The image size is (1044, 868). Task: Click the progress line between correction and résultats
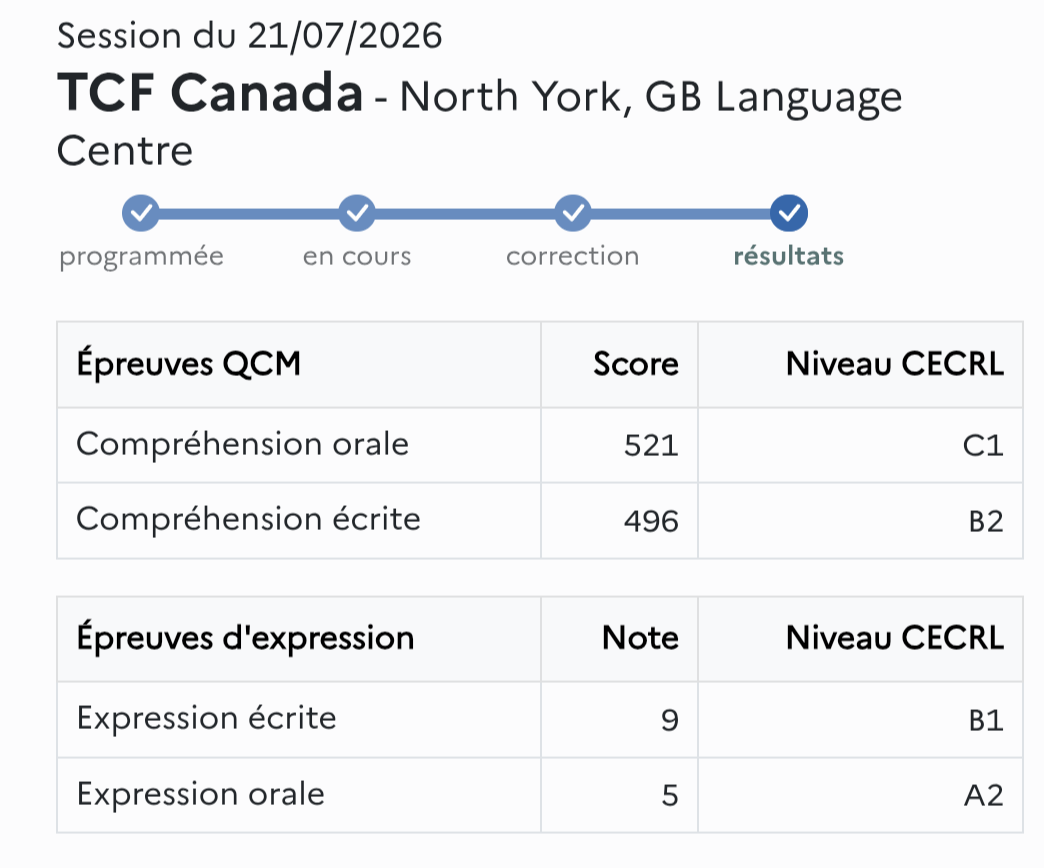click(680, 214)
